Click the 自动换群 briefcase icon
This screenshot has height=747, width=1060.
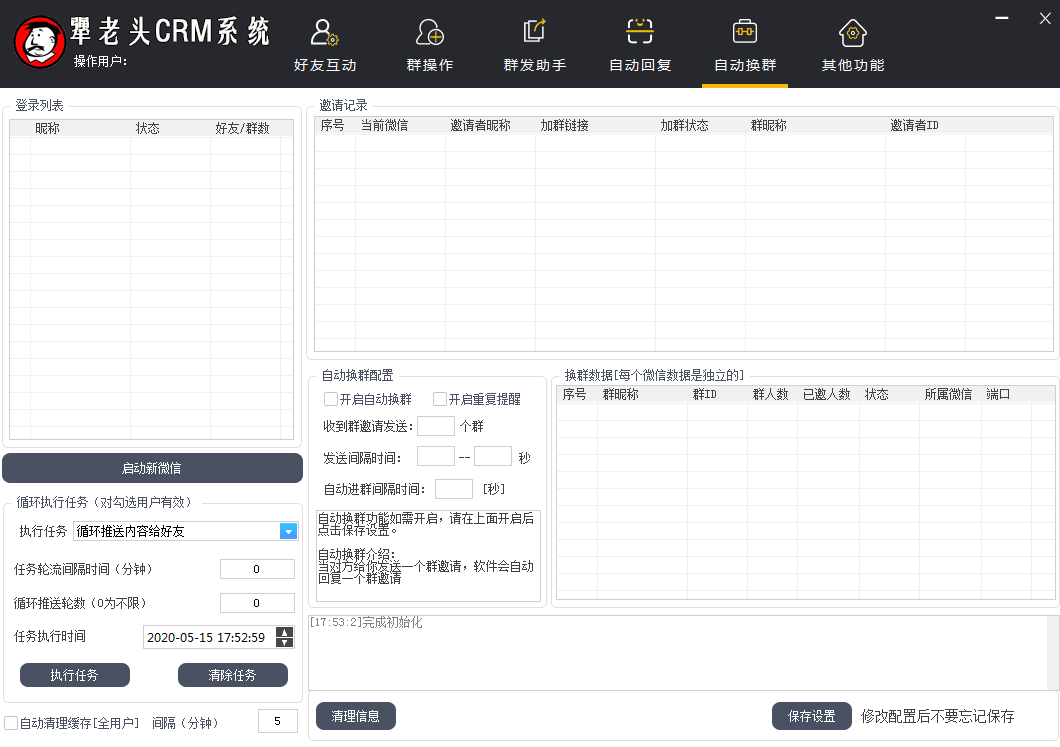pos(744,32)
